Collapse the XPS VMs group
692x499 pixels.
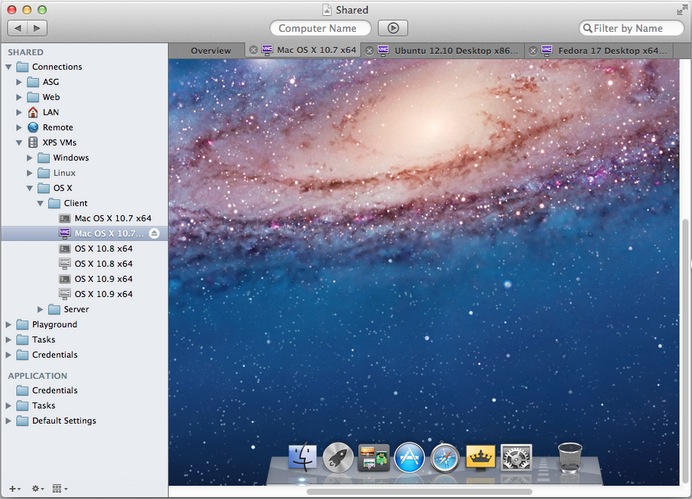click(20, 143)
